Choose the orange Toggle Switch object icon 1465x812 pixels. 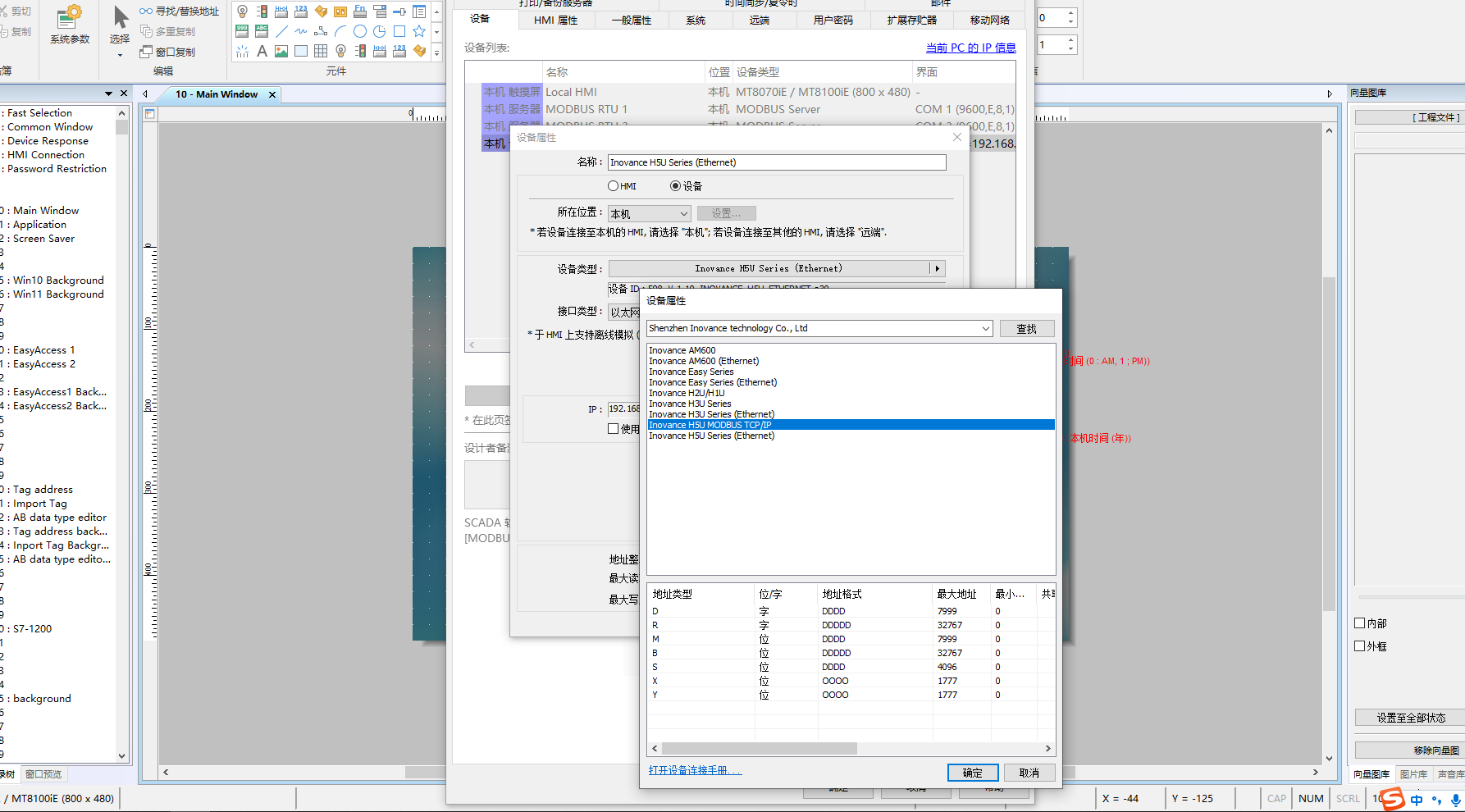click(x=340, y=11)
